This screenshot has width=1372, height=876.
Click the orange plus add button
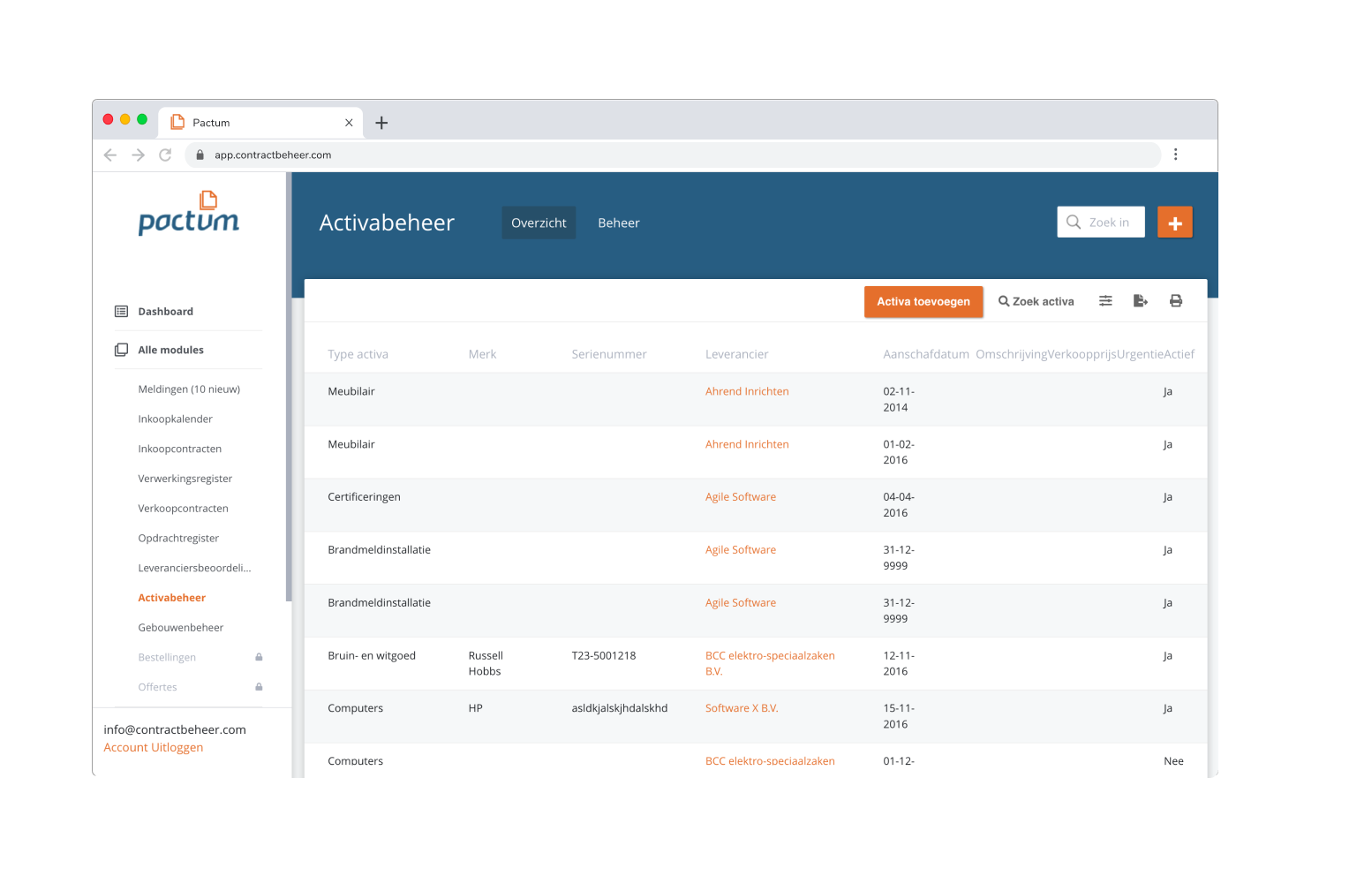[x=1174, y=223]
